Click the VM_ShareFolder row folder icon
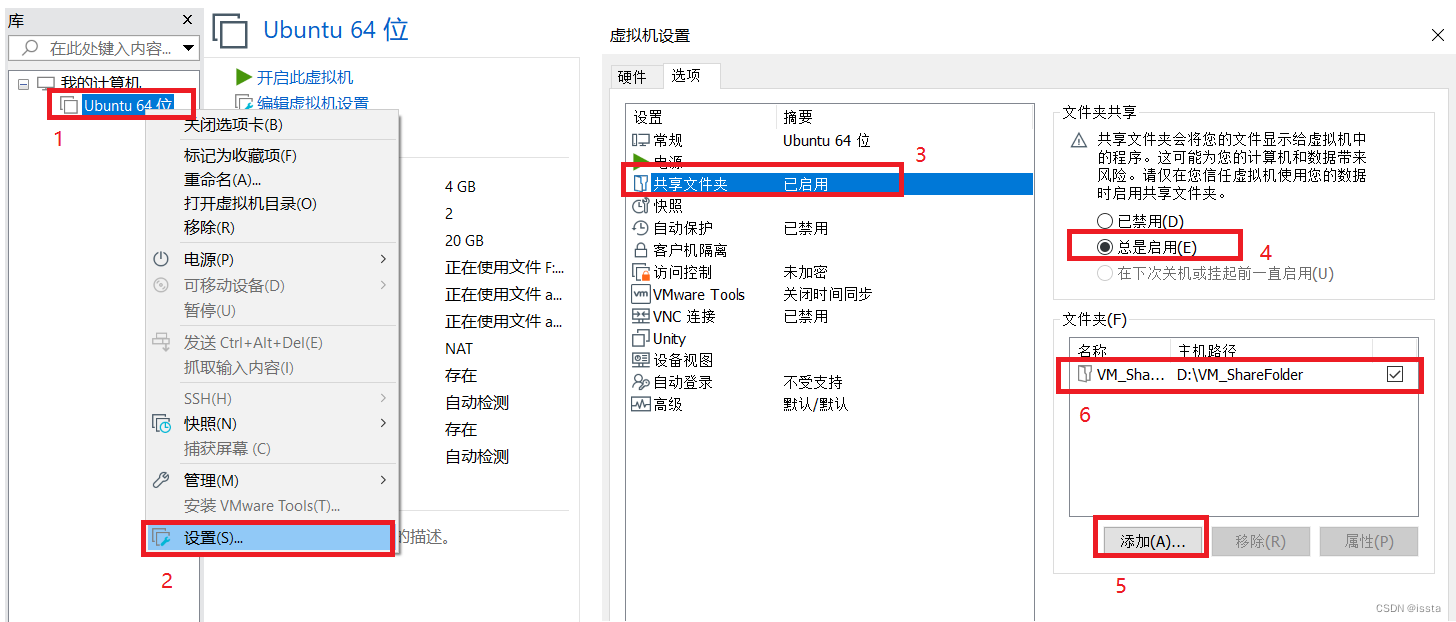This screenshot has width=1456, height=622. click(1085, 375)
